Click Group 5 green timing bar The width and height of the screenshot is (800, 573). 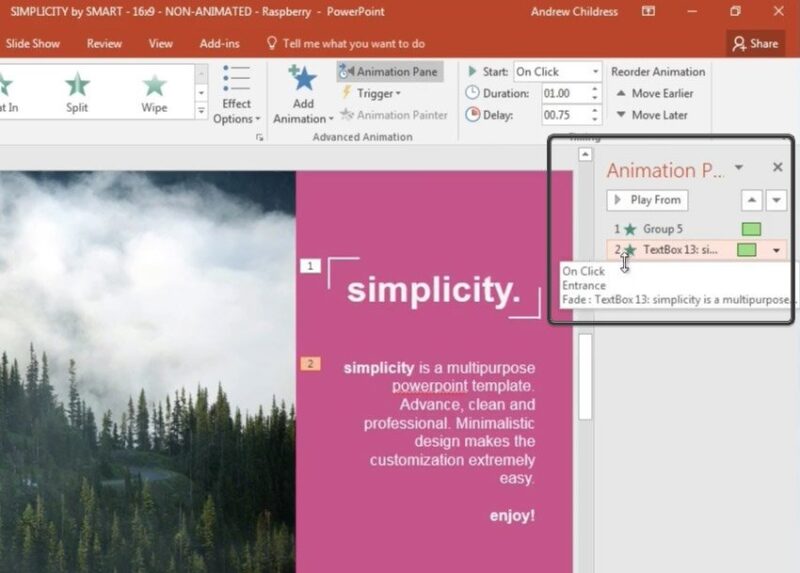pos(751,229)
